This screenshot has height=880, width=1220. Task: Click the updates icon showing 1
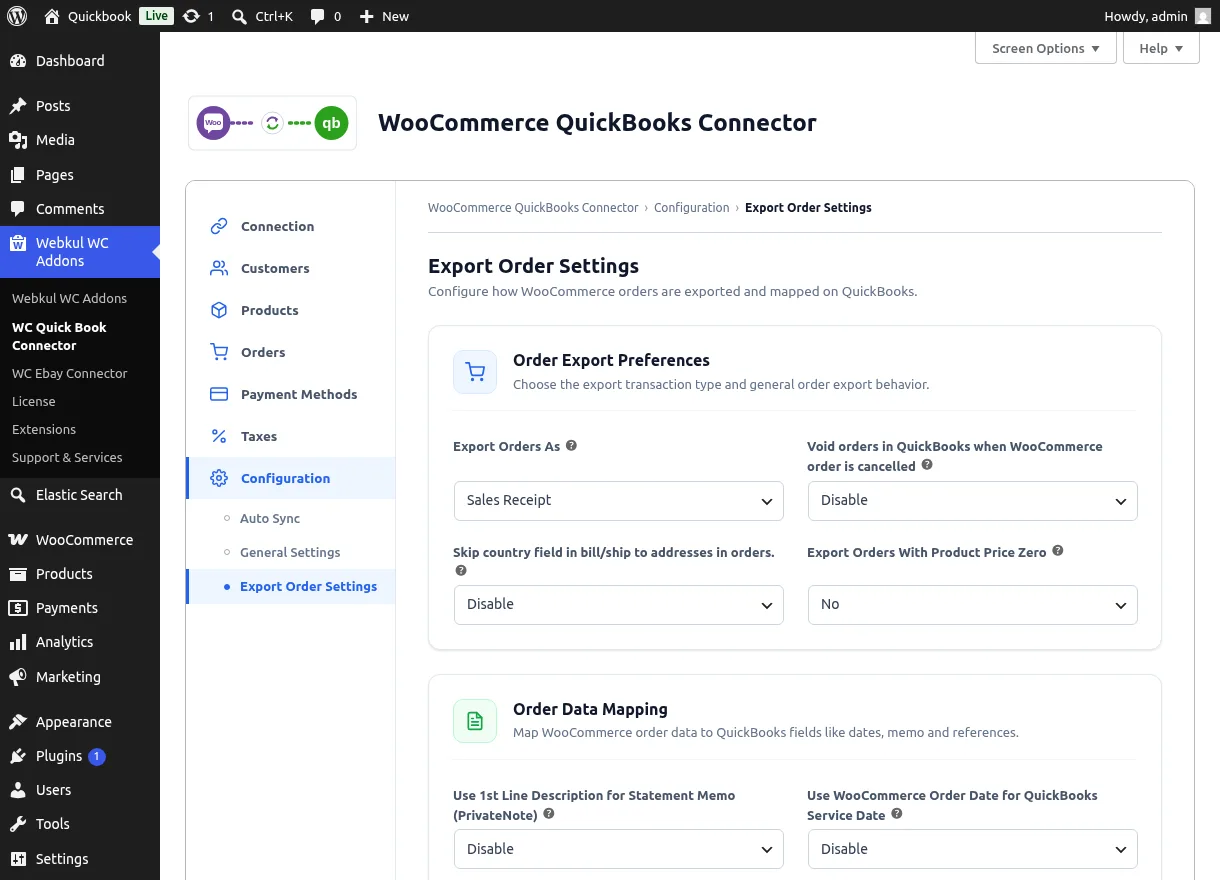click(x=191, y=16)
